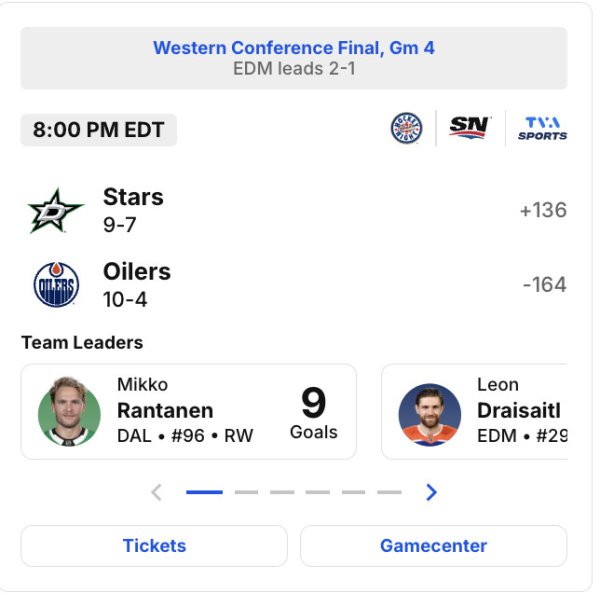The image size is (600, 593).
Task: Click the Dallas Stars team logo
Action: tap(55, 210)
